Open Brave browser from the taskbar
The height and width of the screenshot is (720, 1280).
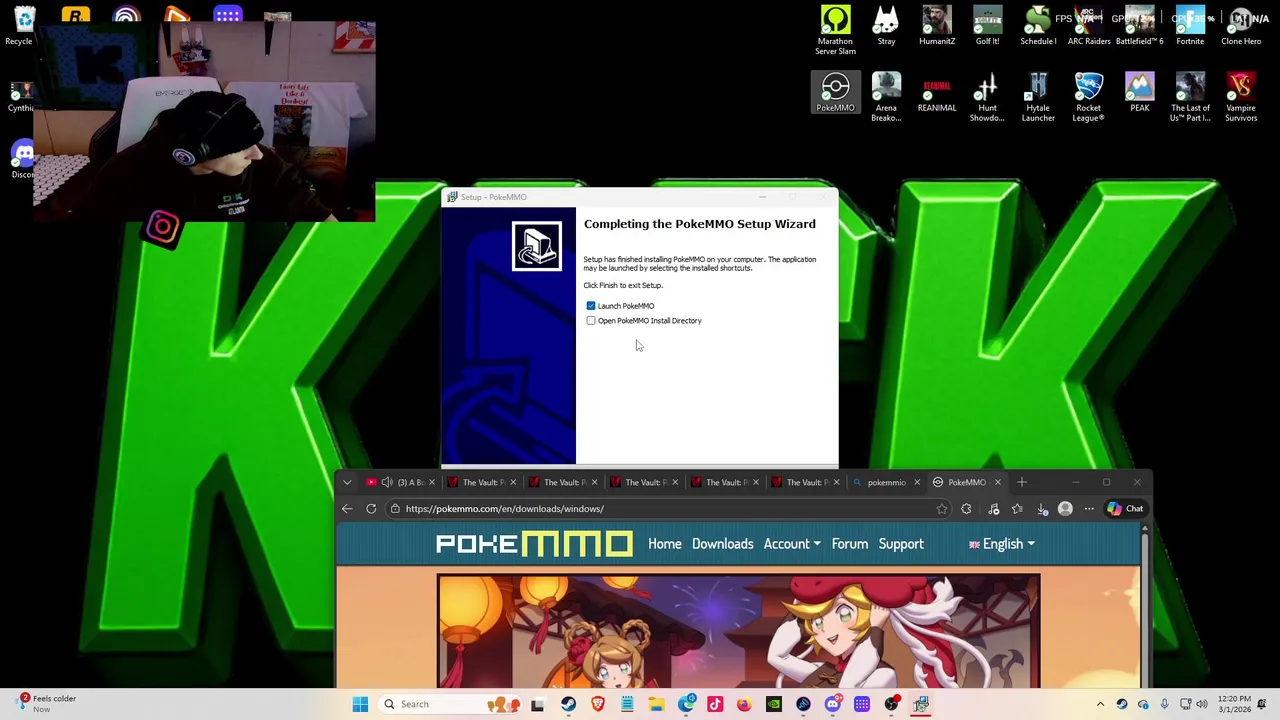tap(598, 704)
